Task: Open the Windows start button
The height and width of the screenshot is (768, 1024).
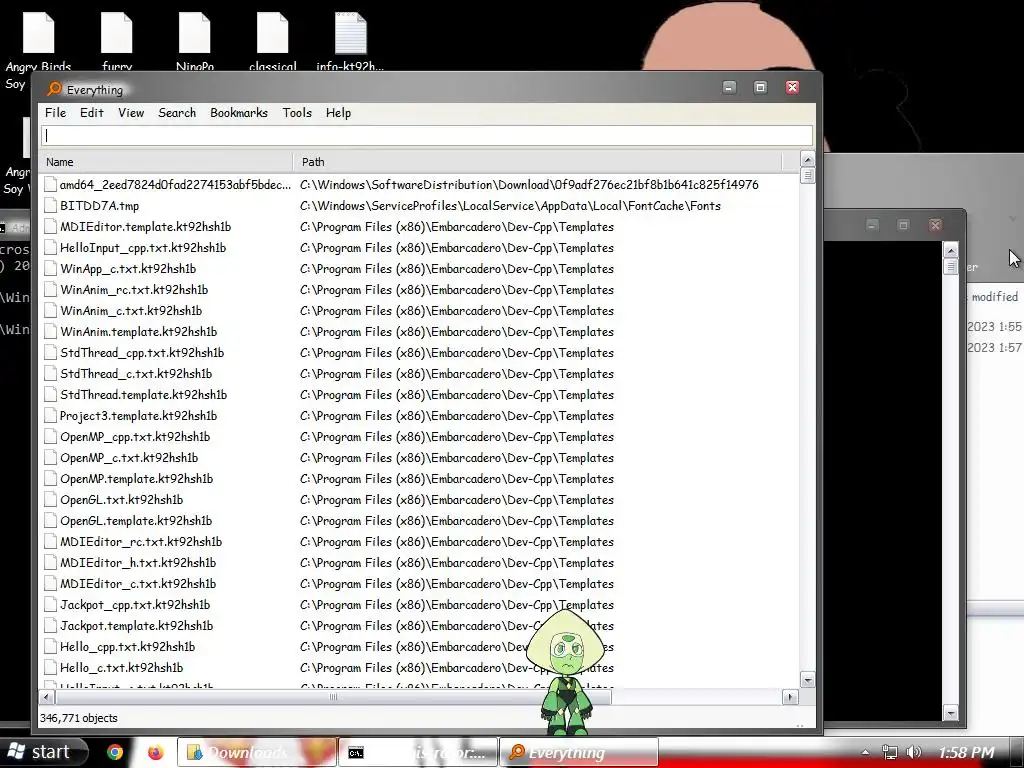Action: tap(43, 752)
